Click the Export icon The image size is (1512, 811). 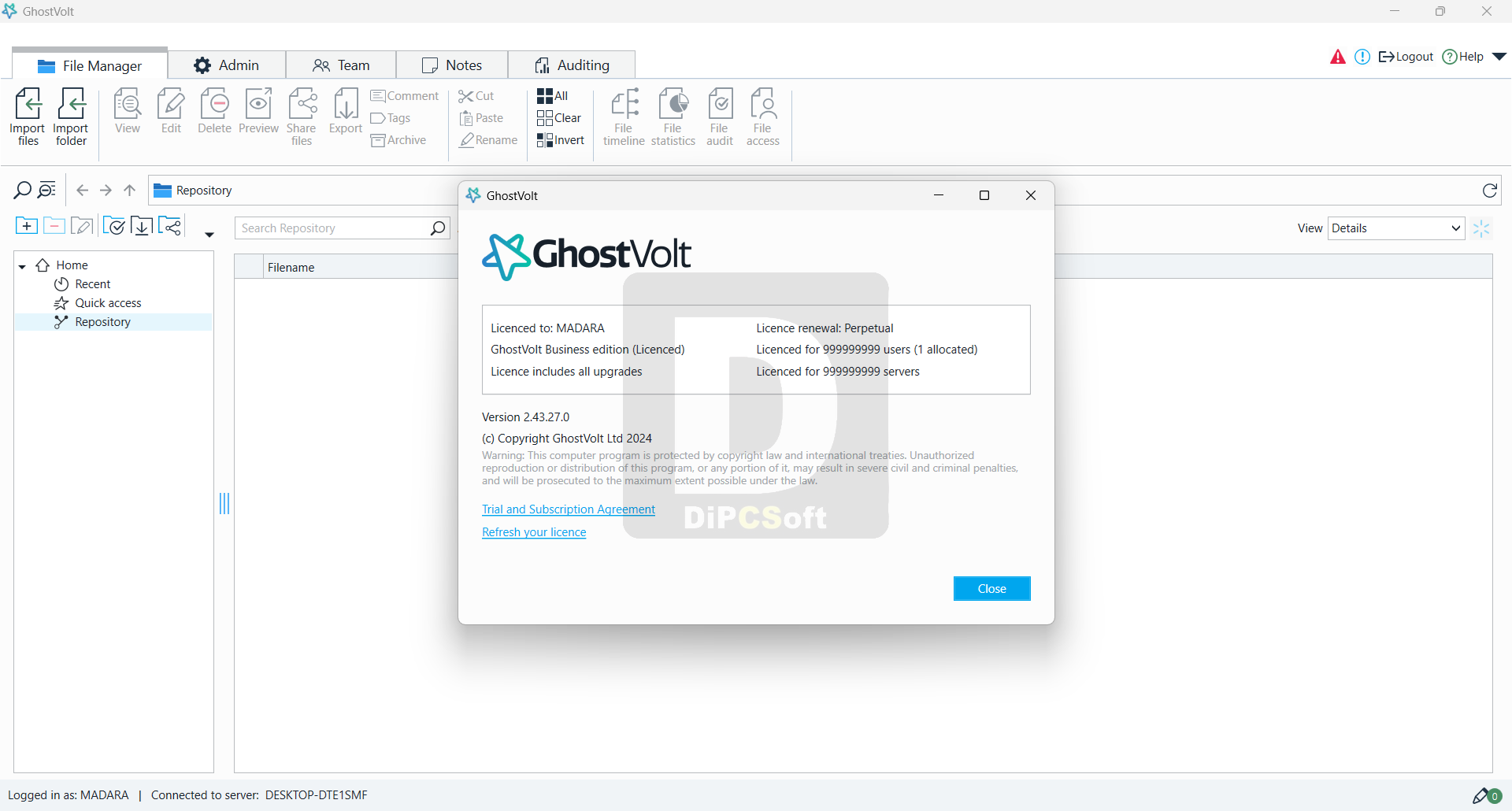[346, 111]
